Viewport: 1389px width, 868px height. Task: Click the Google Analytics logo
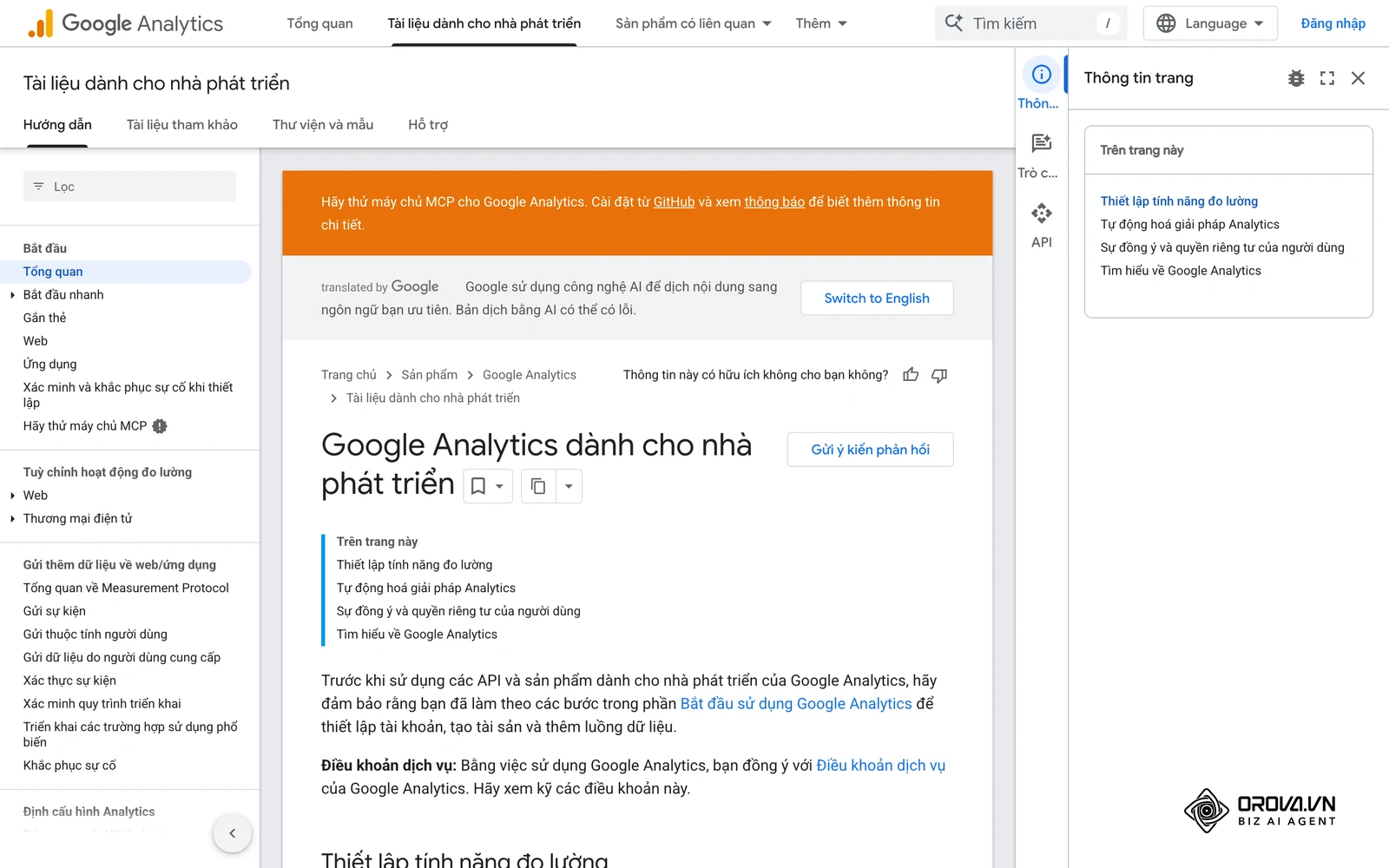(125, 23)
